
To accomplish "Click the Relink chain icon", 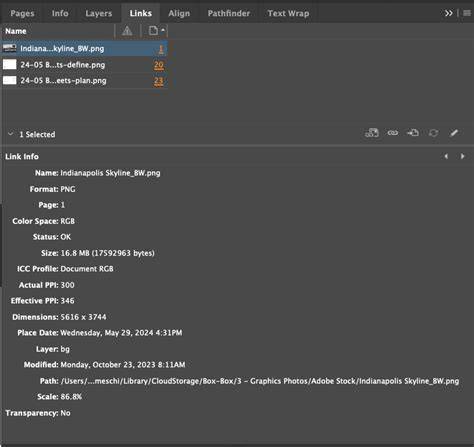I will click(x=393, y=133).
